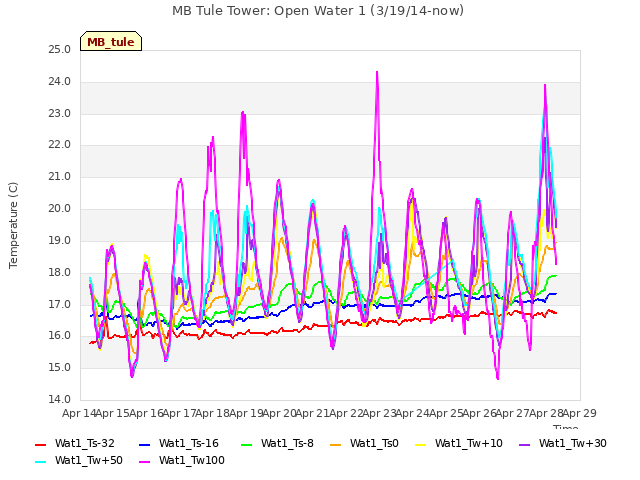Click the Apr 28 magenta peak near 23.9
This screenshot has width=640, height=480.
[x=545, y=85]
